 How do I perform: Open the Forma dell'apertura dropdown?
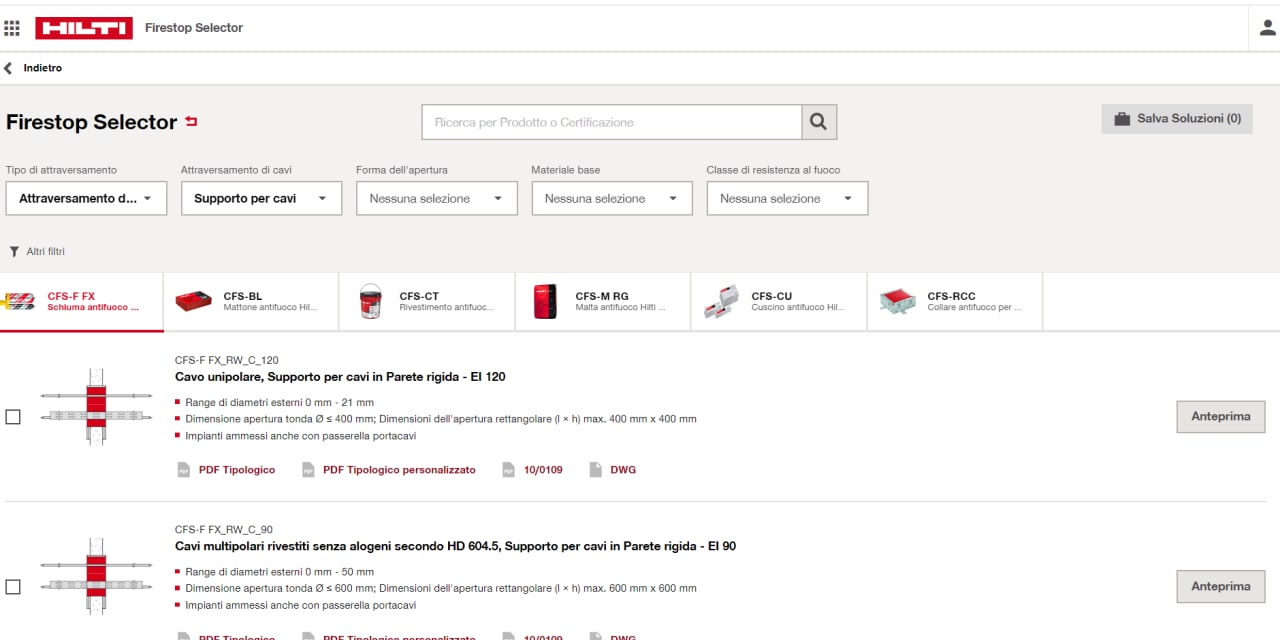coord(436,198)
